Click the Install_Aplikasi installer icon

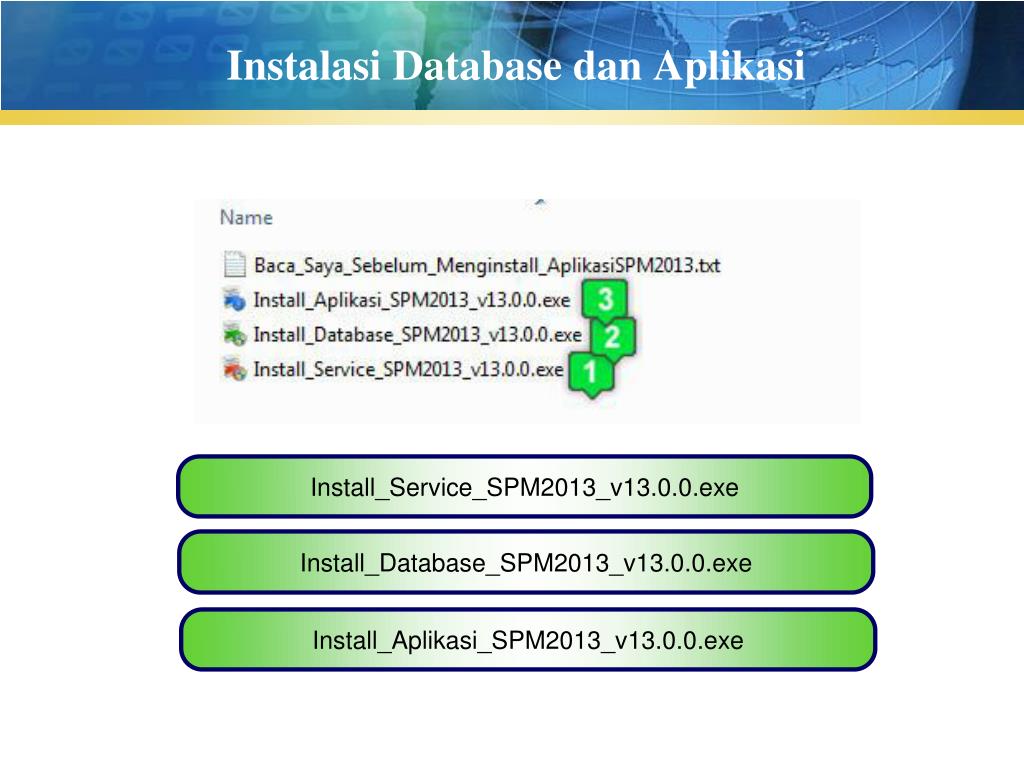(234, 299)
